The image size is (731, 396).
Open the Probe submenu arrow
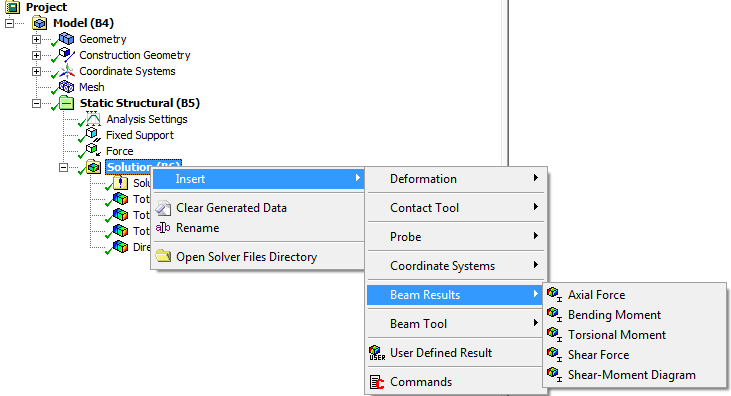pos(536,236)
